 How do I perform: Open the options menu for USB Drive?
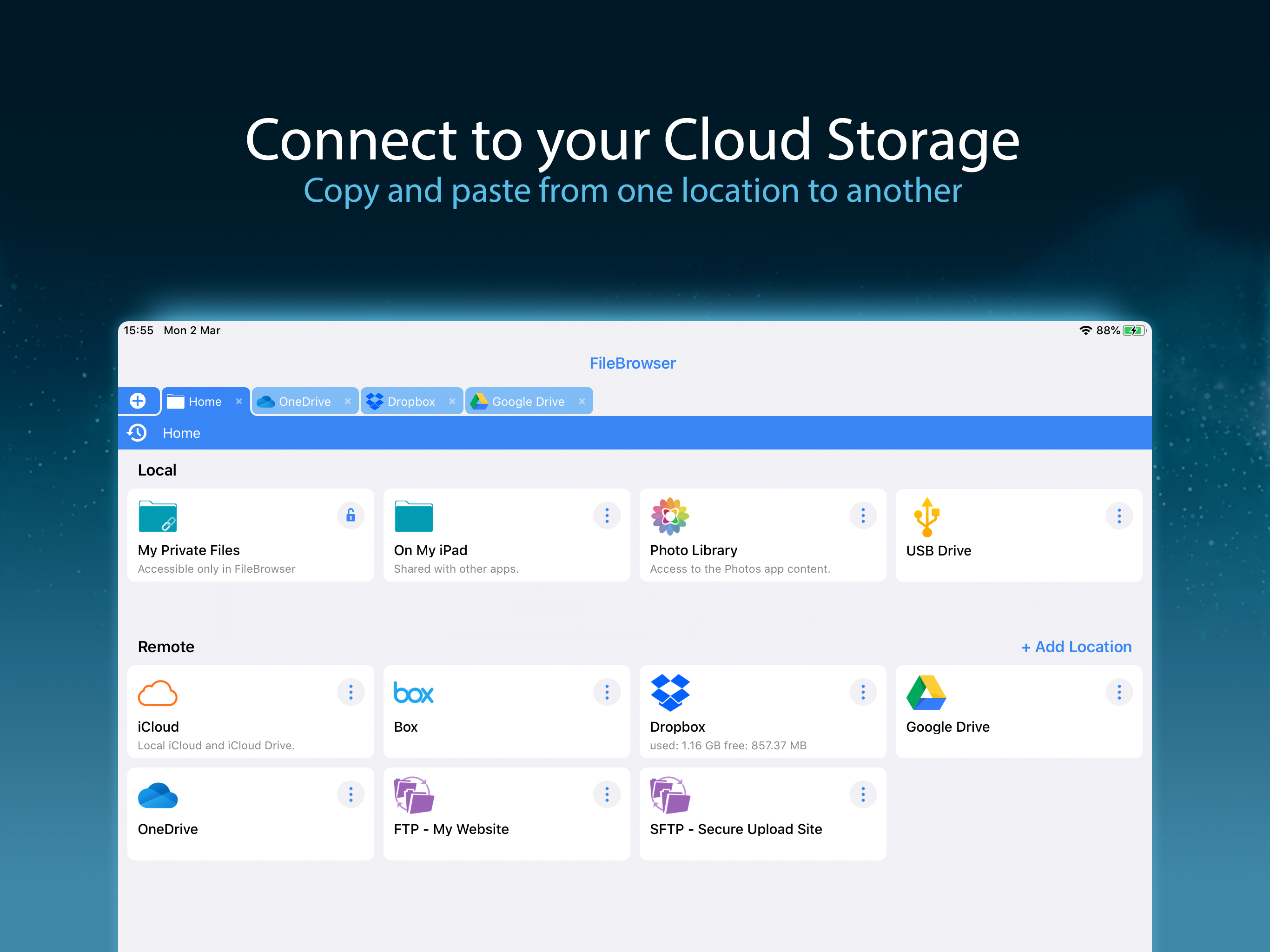(x=1119, y=516)
